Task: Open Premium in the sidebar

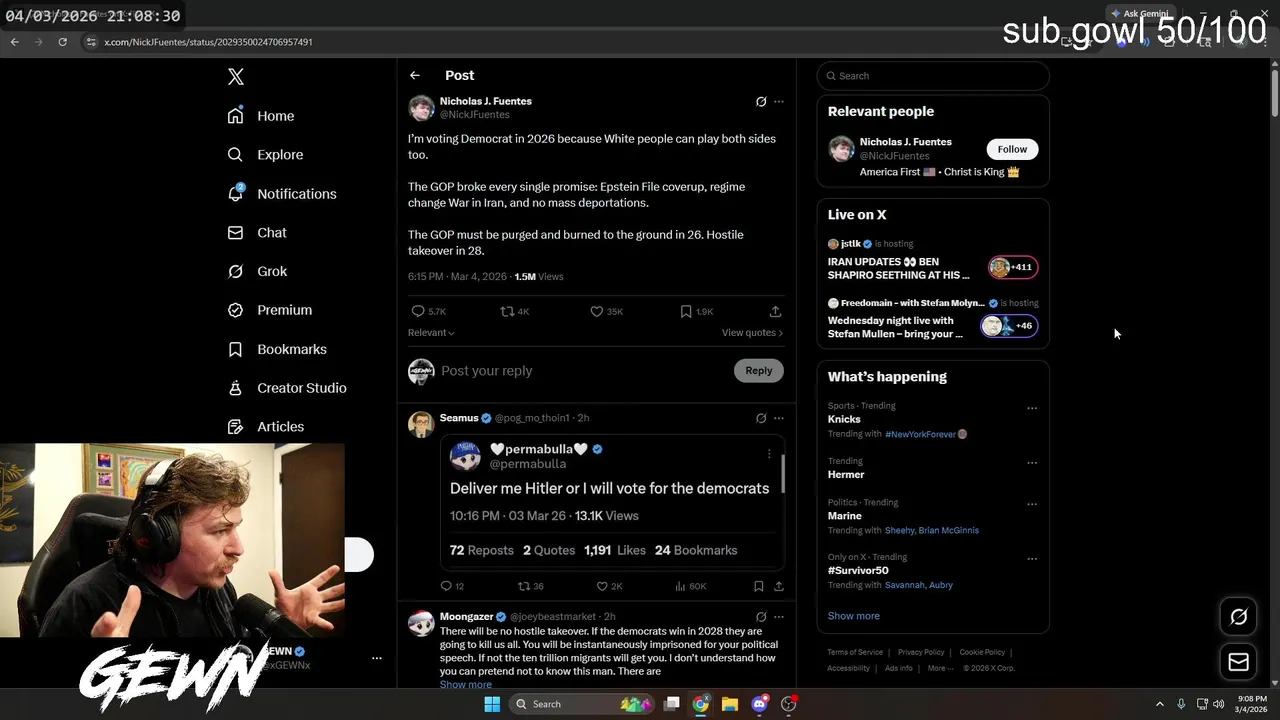Action: (270, 310)
